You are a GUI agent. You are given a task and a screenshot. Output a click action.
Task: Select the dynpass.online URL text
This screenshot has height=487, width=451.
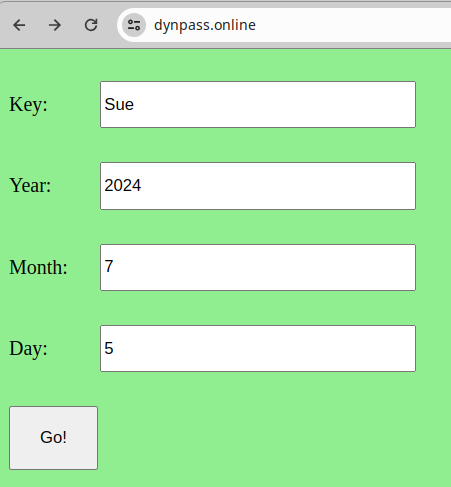(205, 25)
